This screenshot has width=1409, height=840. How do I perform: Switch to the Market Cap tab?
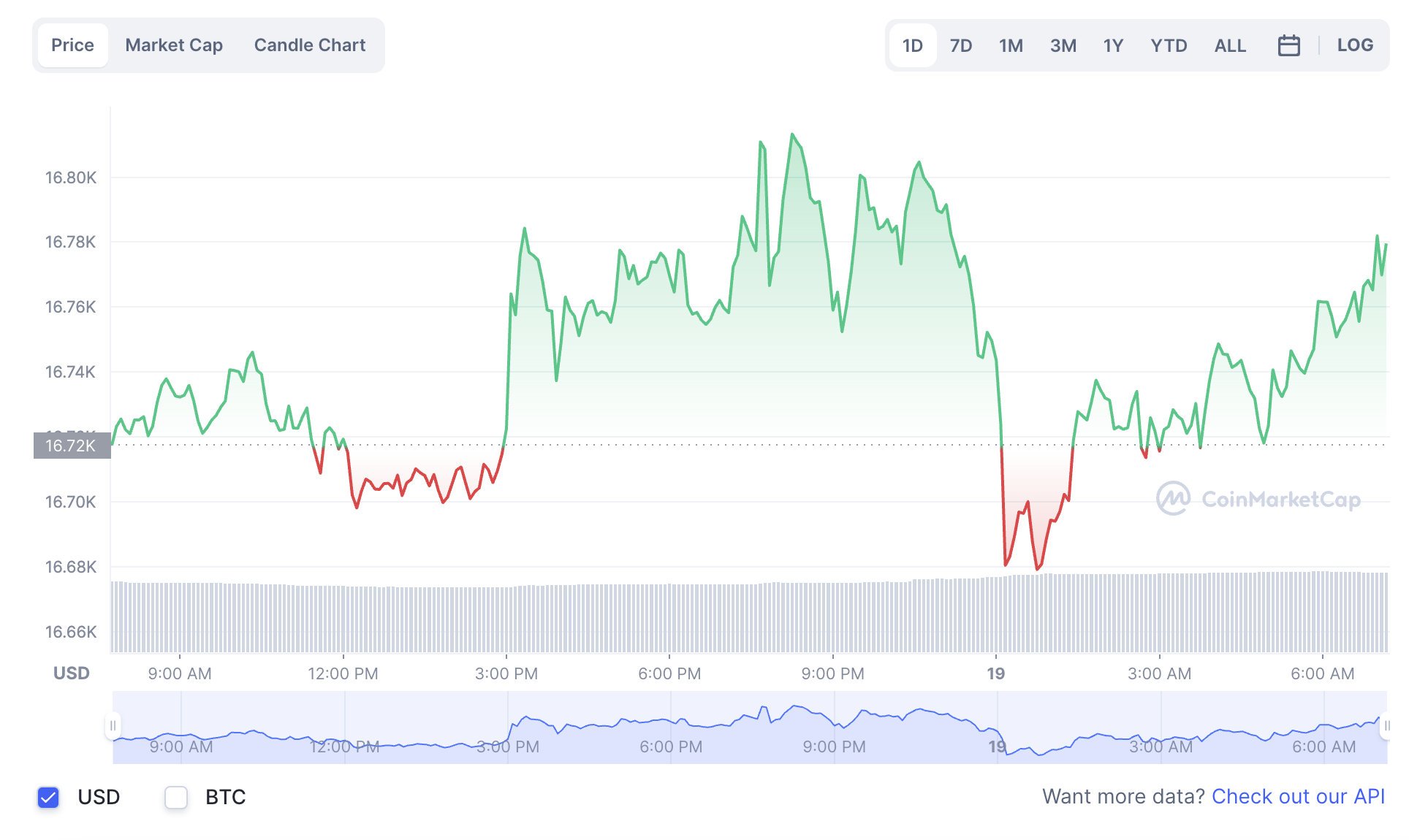173,45
